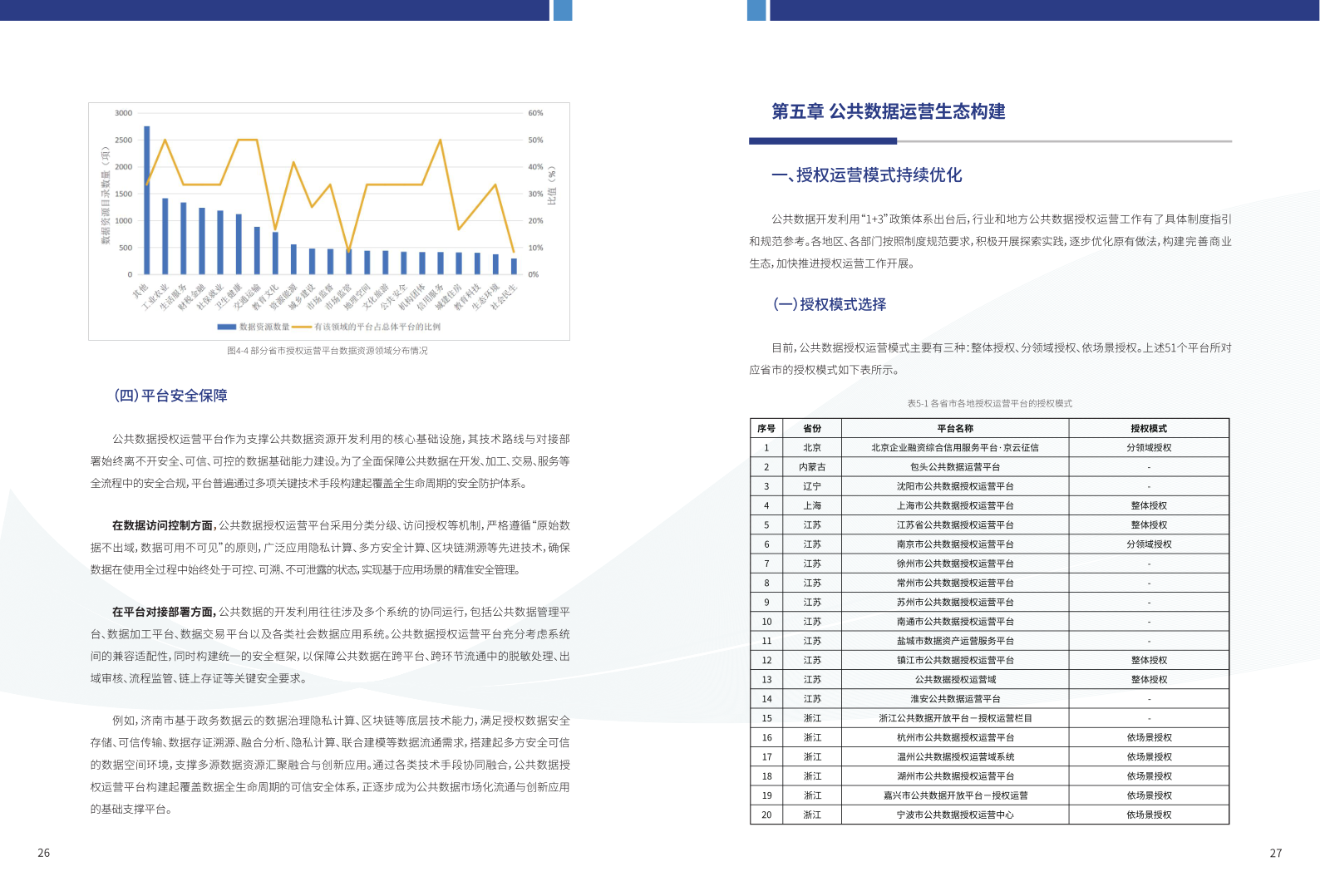Click cell 镇江市公共数据授权运营平台
This screenshot has width=1320, height=896.
955,660
